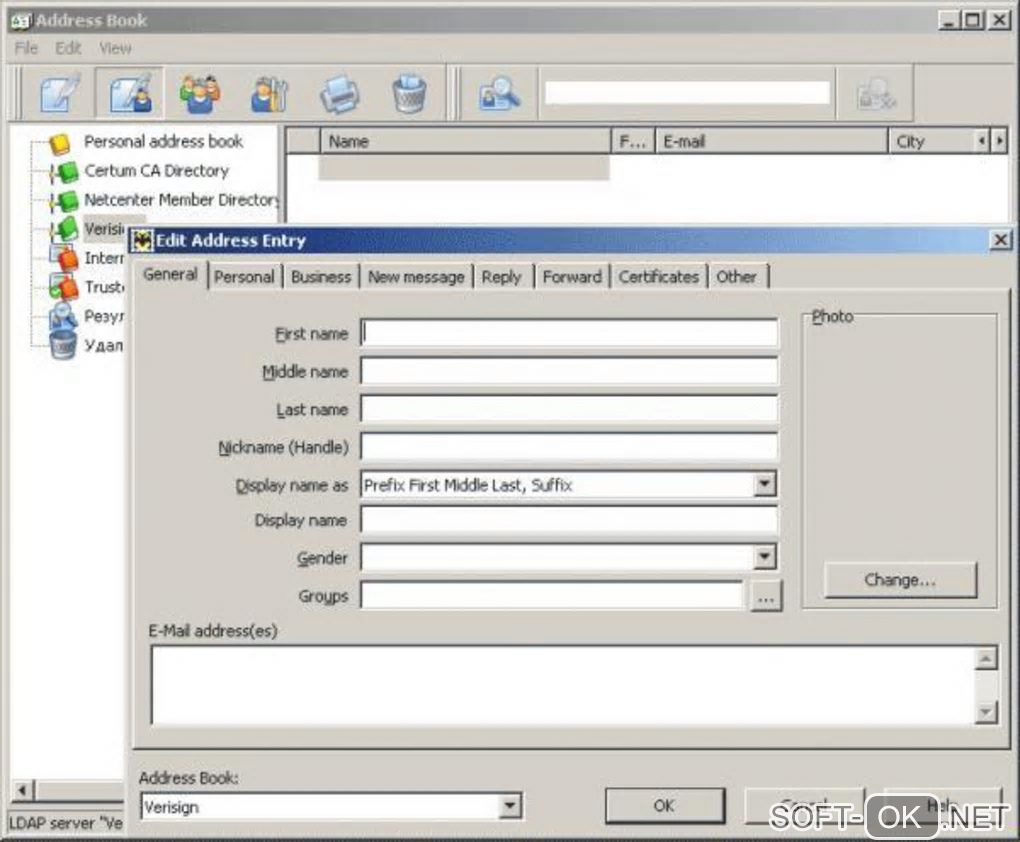Click the Groups browse ... button

[x=766, y=596]
